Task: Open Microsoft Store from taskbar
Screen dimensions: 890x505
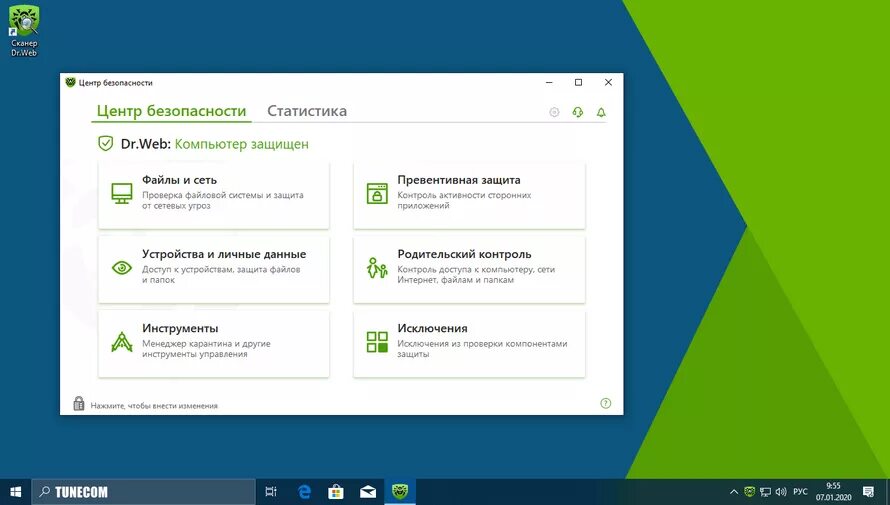Action: coord(336,491)
